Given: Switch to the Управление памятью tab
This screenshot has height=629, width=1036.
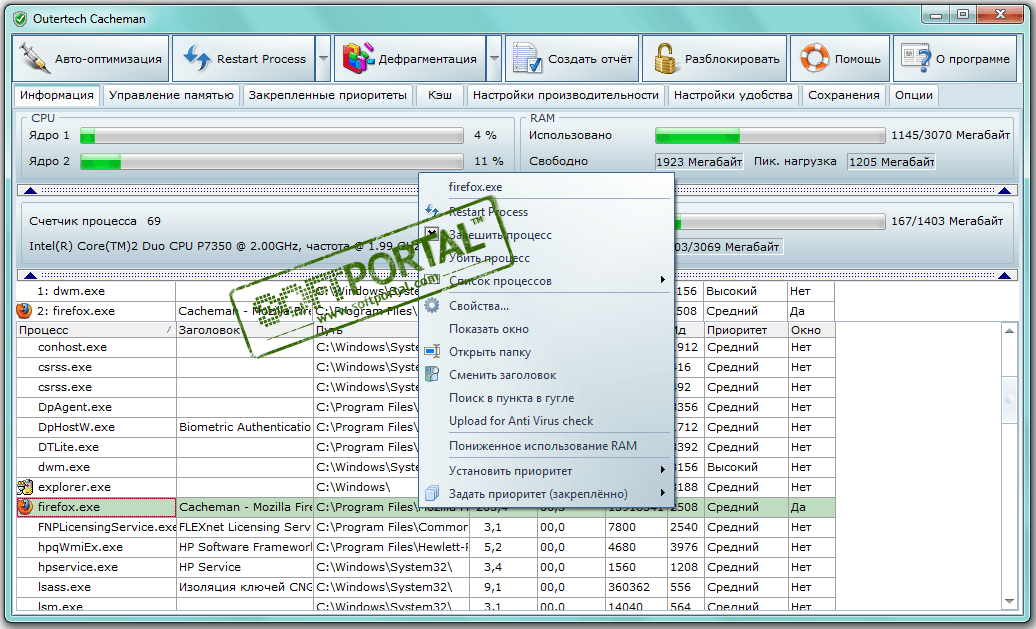Looking at the screenshot, I should tap(171, 95).
